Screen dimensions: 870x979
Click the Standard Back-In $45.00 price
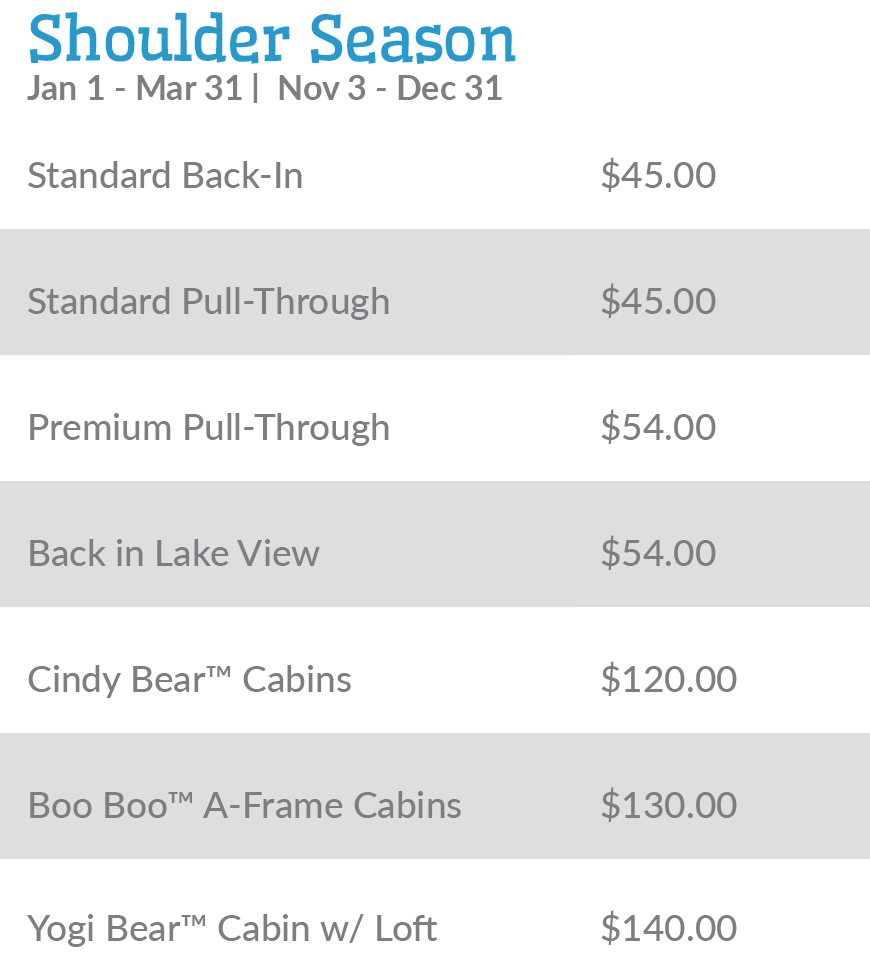(658, 176)
